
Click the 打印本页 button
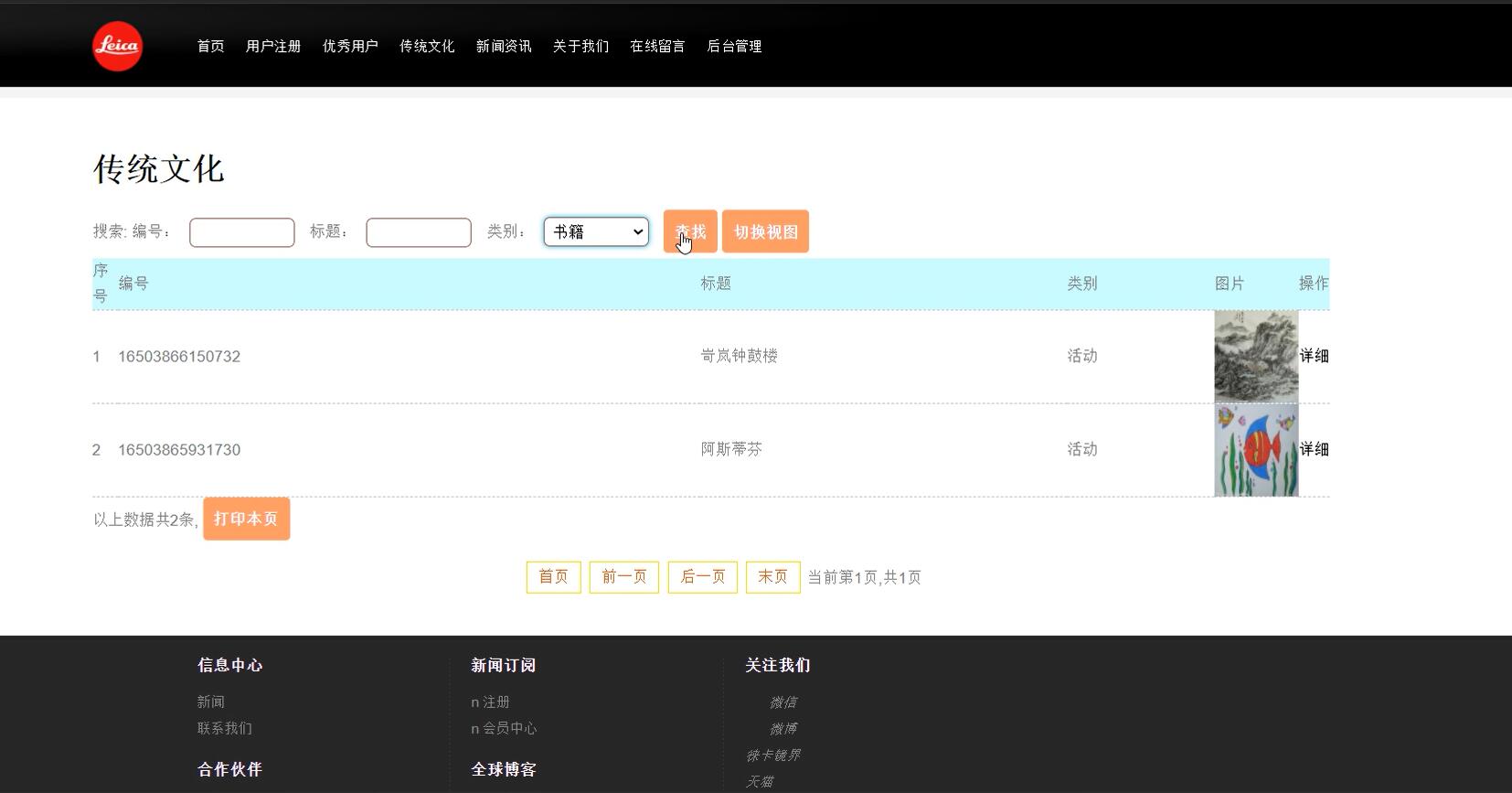click(x=246, y=519)
